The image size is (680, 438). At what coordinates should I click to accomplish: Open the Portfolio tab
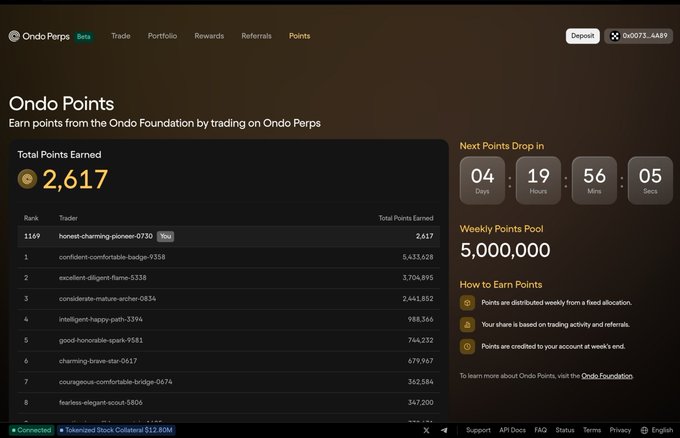pos(162,36)
